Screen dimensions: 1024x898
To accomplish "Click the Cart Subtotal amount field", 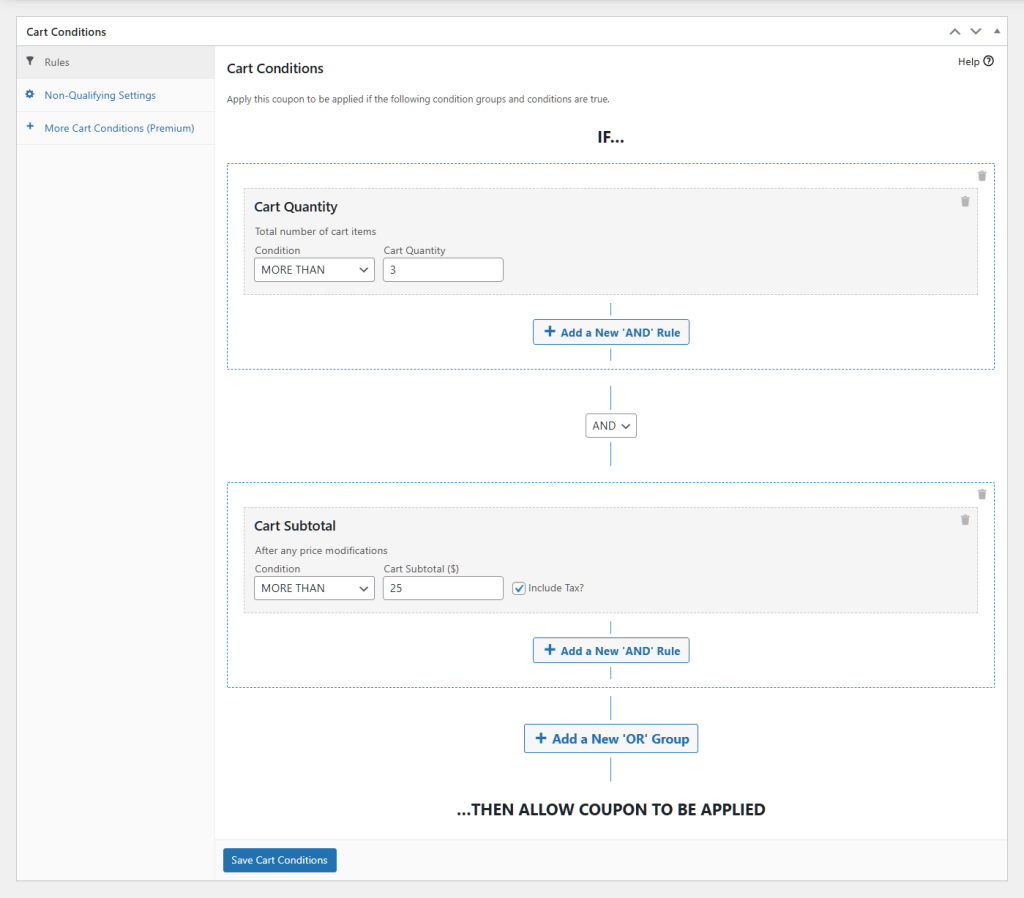I will point(443,588).
